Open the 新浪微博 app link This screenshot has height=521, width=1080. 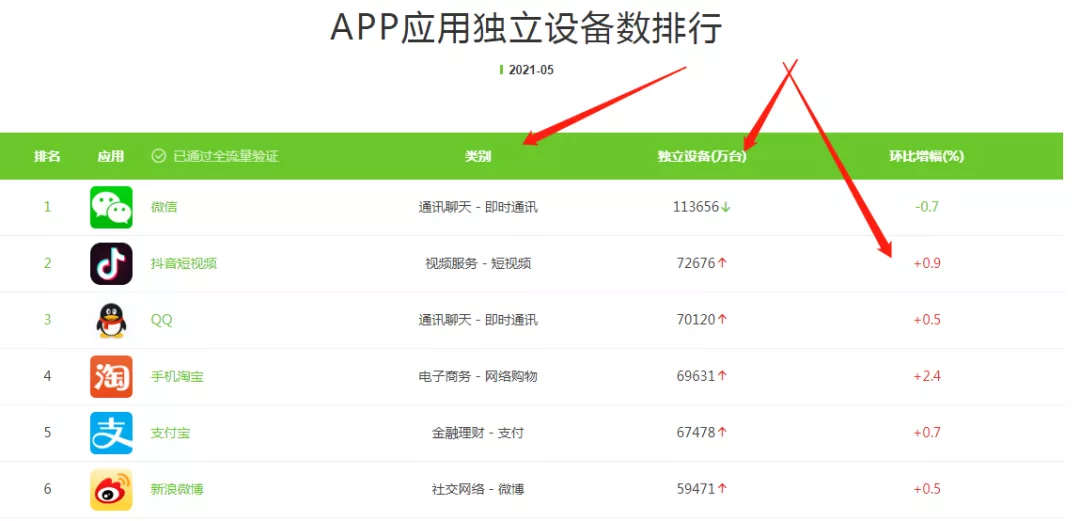pyautogui.click(x=177, y=489)
